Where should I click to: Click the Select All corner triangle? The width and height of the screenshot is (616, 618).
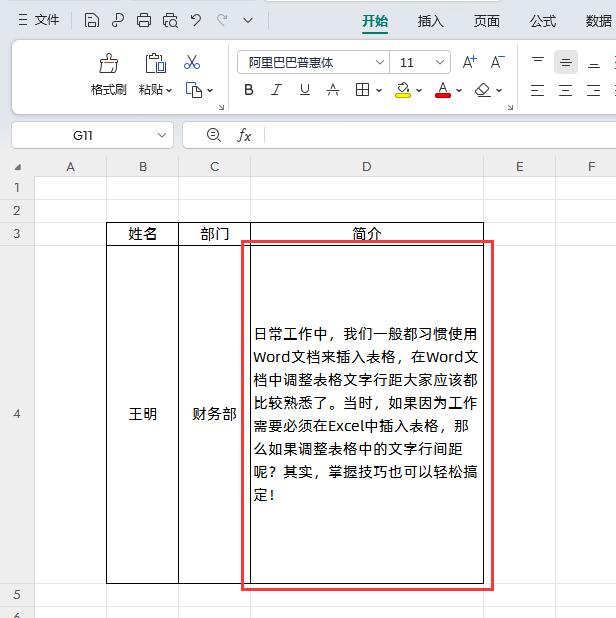click(x=18, y=167)
